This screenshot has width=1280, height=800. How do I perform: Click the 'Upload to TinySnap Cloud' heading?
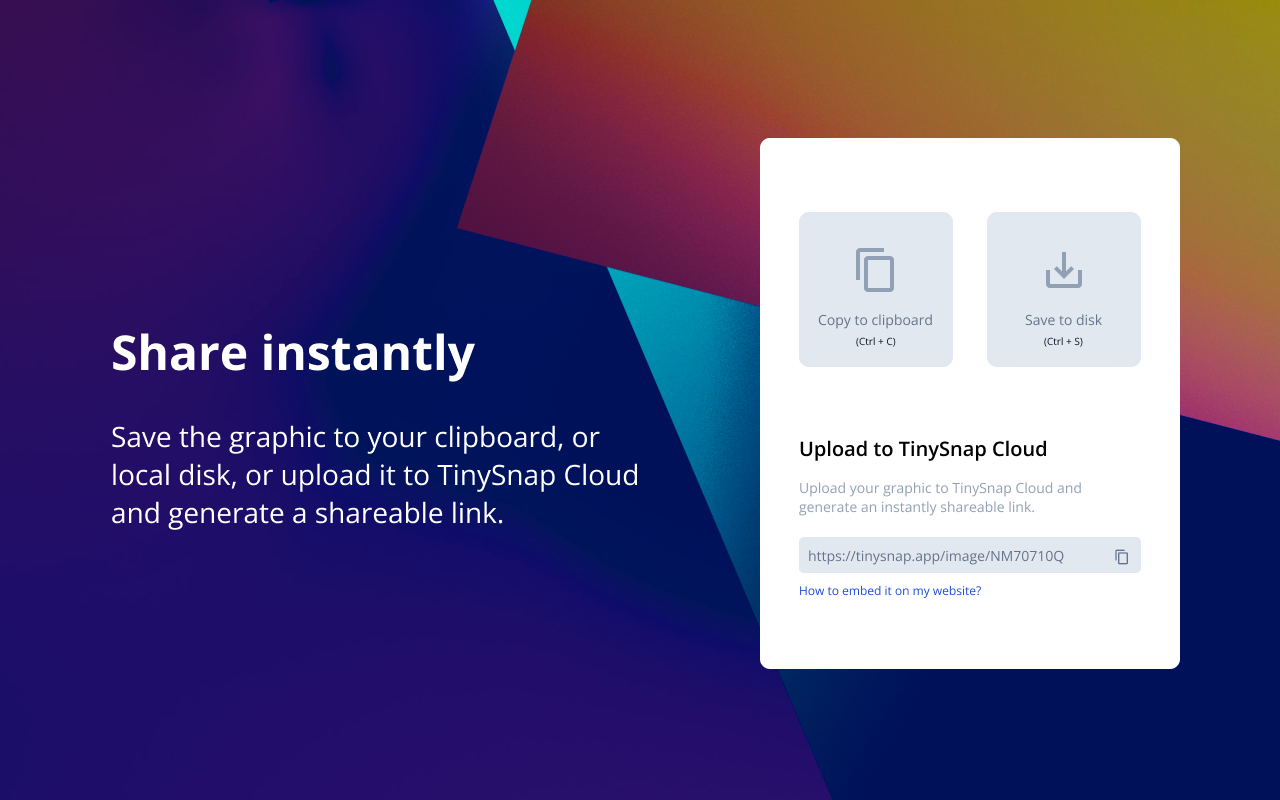click(x=923, y=449)
